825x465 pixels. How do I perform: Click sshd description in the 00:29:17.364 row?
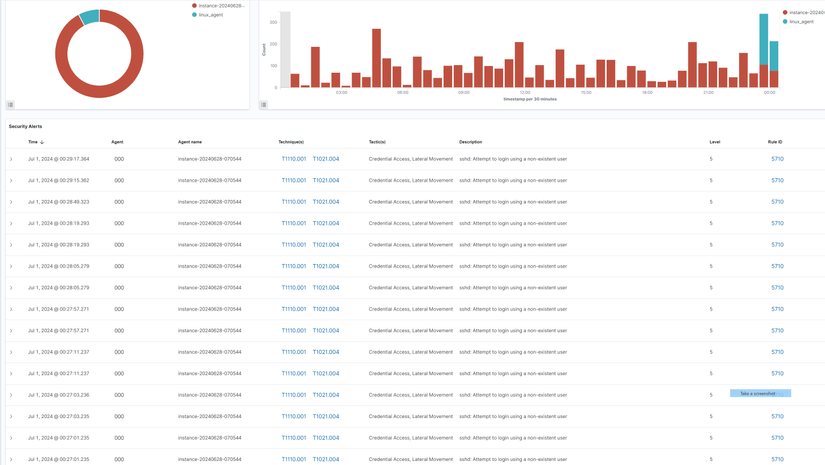tap(513, 159)
